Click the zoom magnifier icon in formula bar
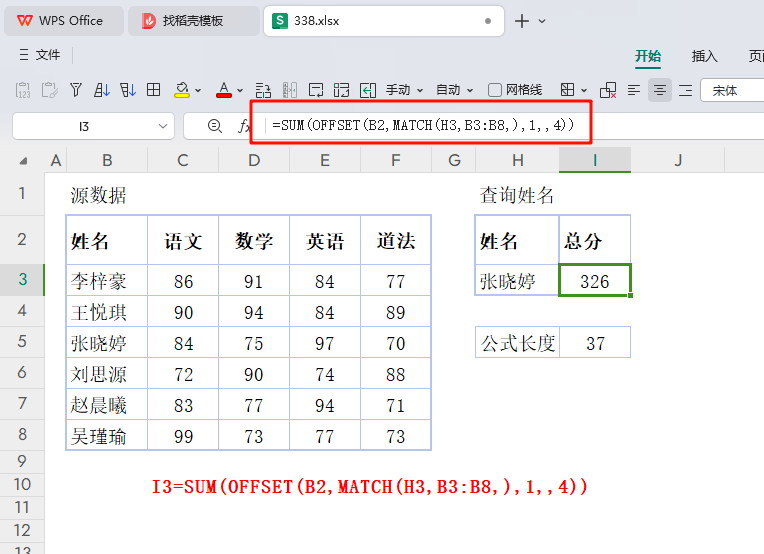 pos(214,126)
